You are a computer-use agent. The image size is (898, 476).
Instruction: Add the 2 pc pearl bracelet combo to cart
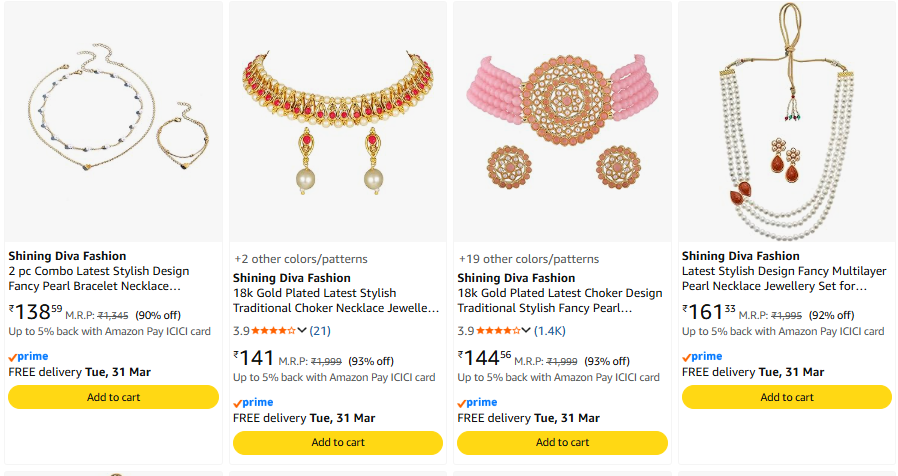(x=113, y=397)
